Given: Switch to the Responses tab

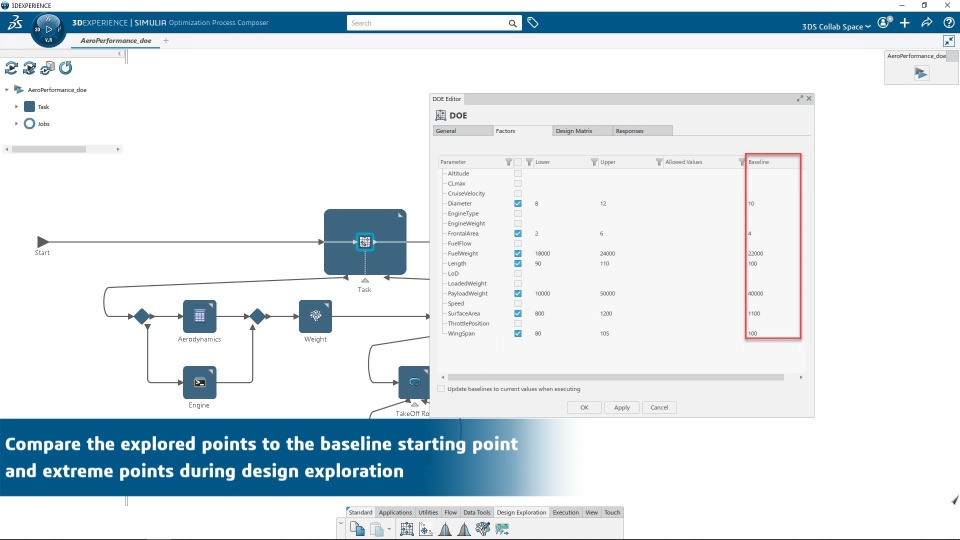Looking at the screenshot, I should click(x=642, y=131).
